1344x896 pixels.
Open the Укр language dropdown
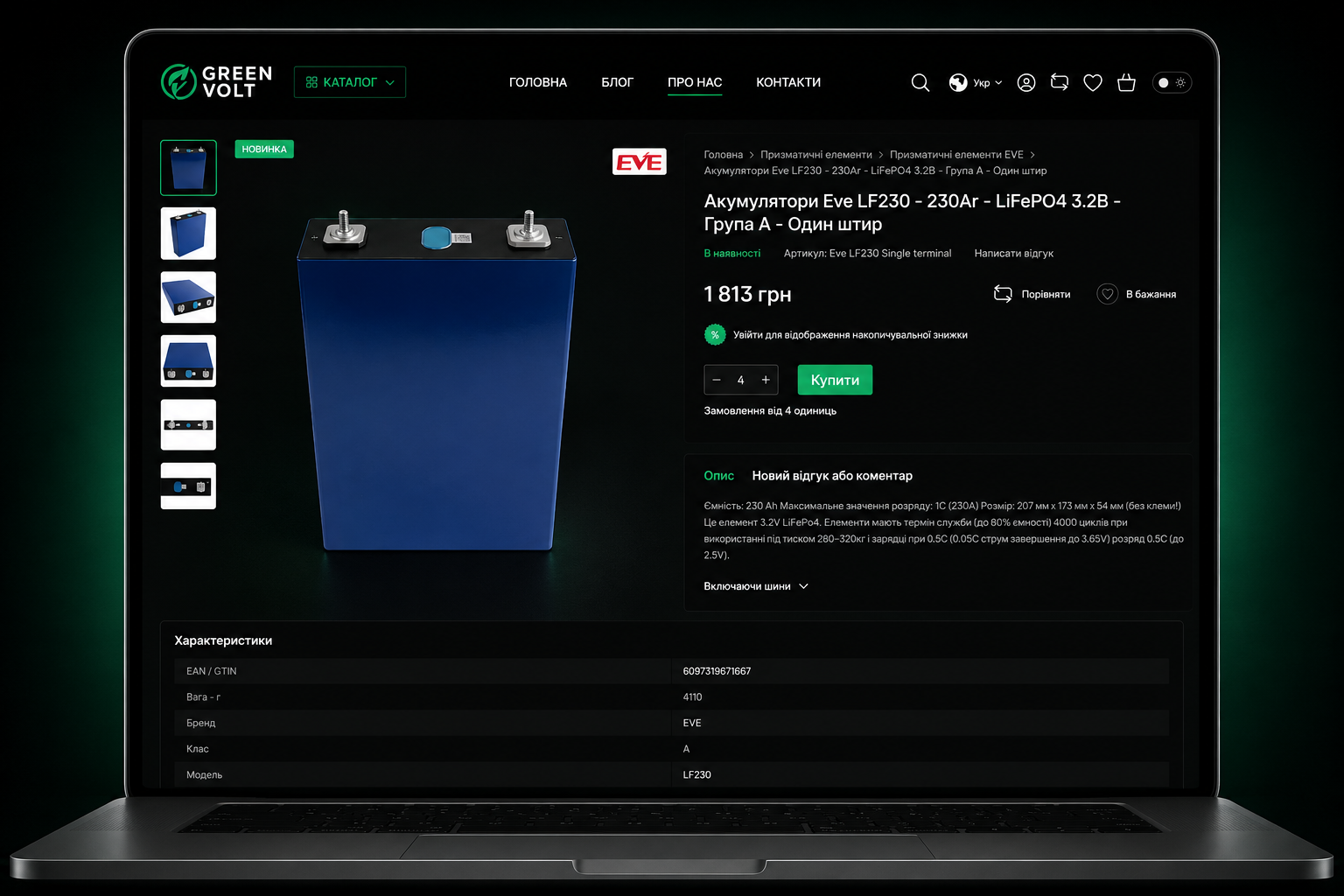point(976,82)
